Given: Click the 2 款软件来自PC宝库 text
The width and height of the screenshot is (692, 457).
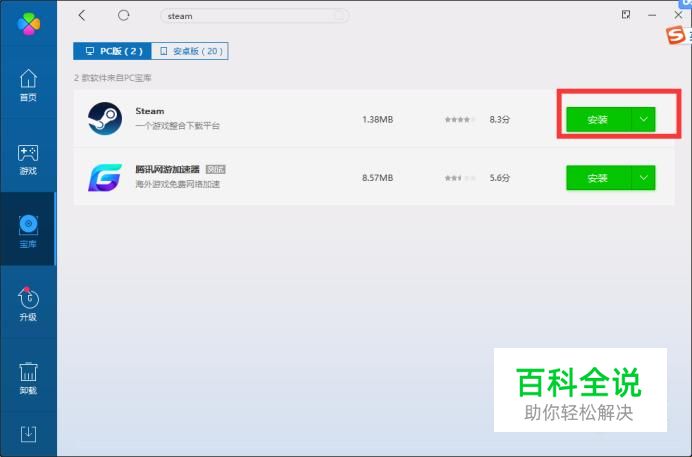Looking at the screenshot, I should (113, 78).
